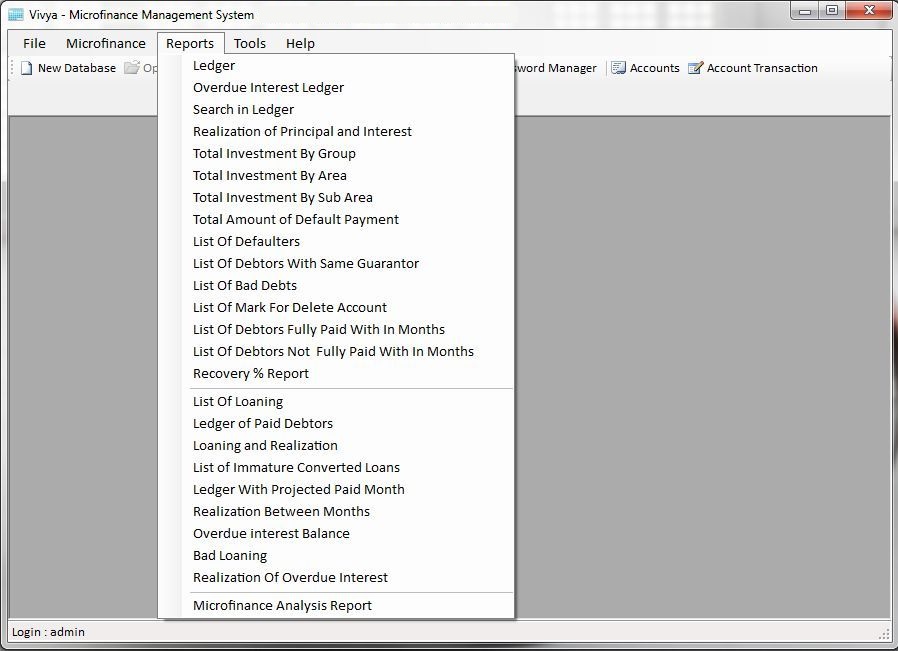Click the partially hidden Open folder icon

tap(132, 68)
